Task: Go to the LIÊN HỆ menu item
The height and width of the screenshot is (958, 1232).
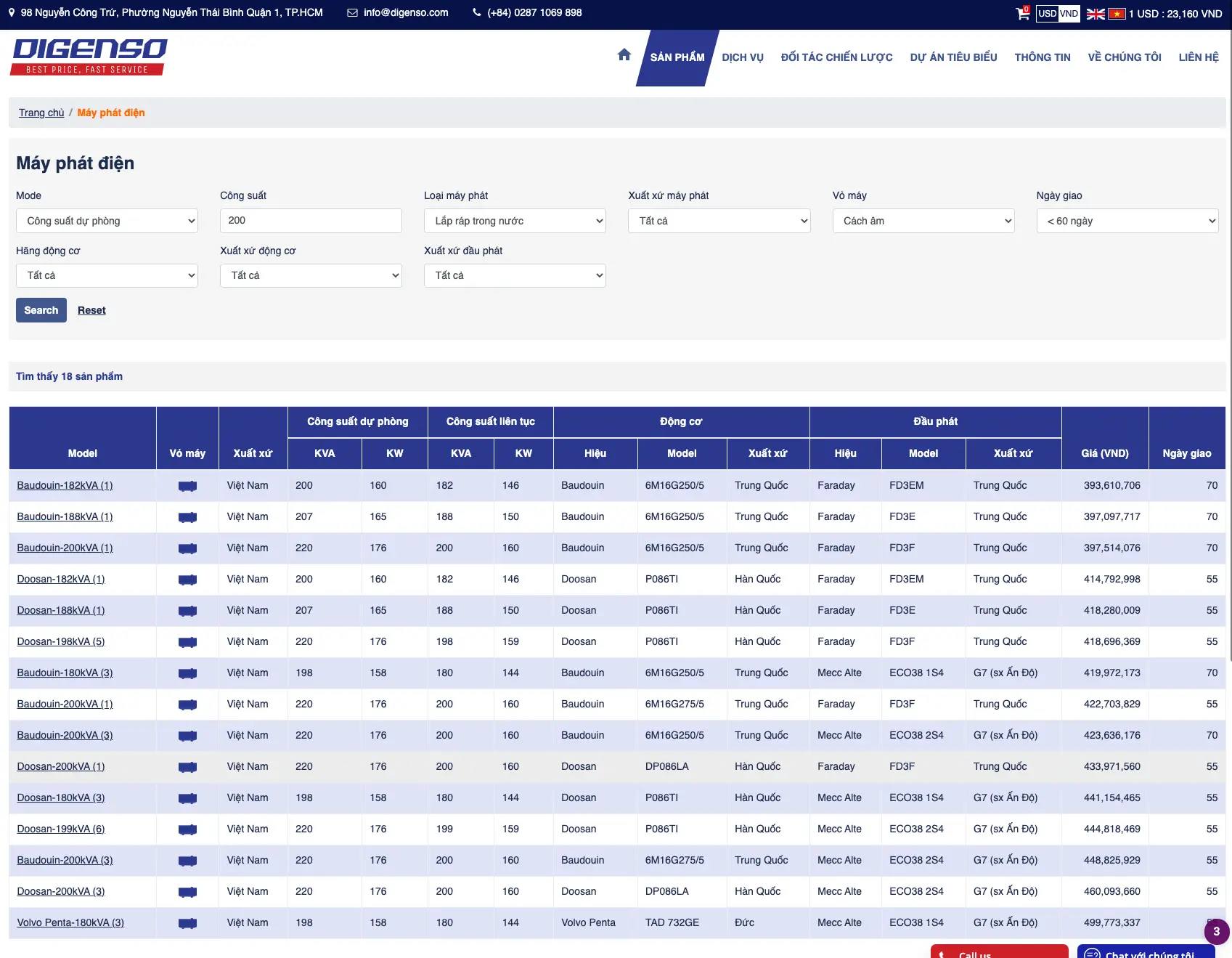Action: 1198,57
